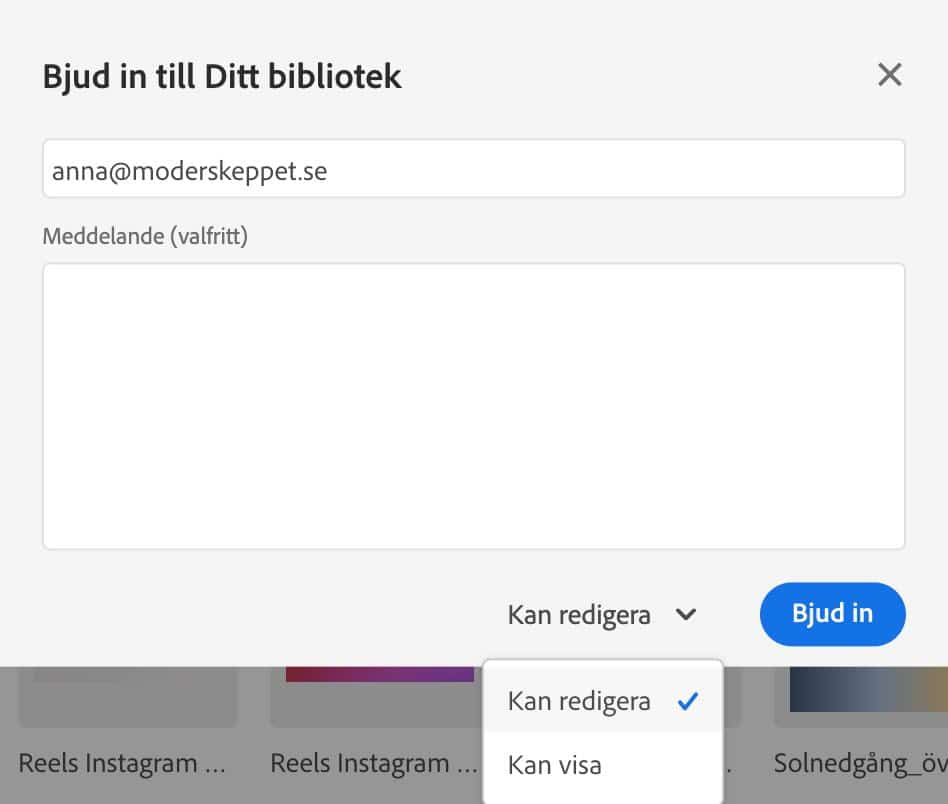Choose Kan visa from the open list
The width and height of the screenshot is (948, 804).
click(603, 765)
